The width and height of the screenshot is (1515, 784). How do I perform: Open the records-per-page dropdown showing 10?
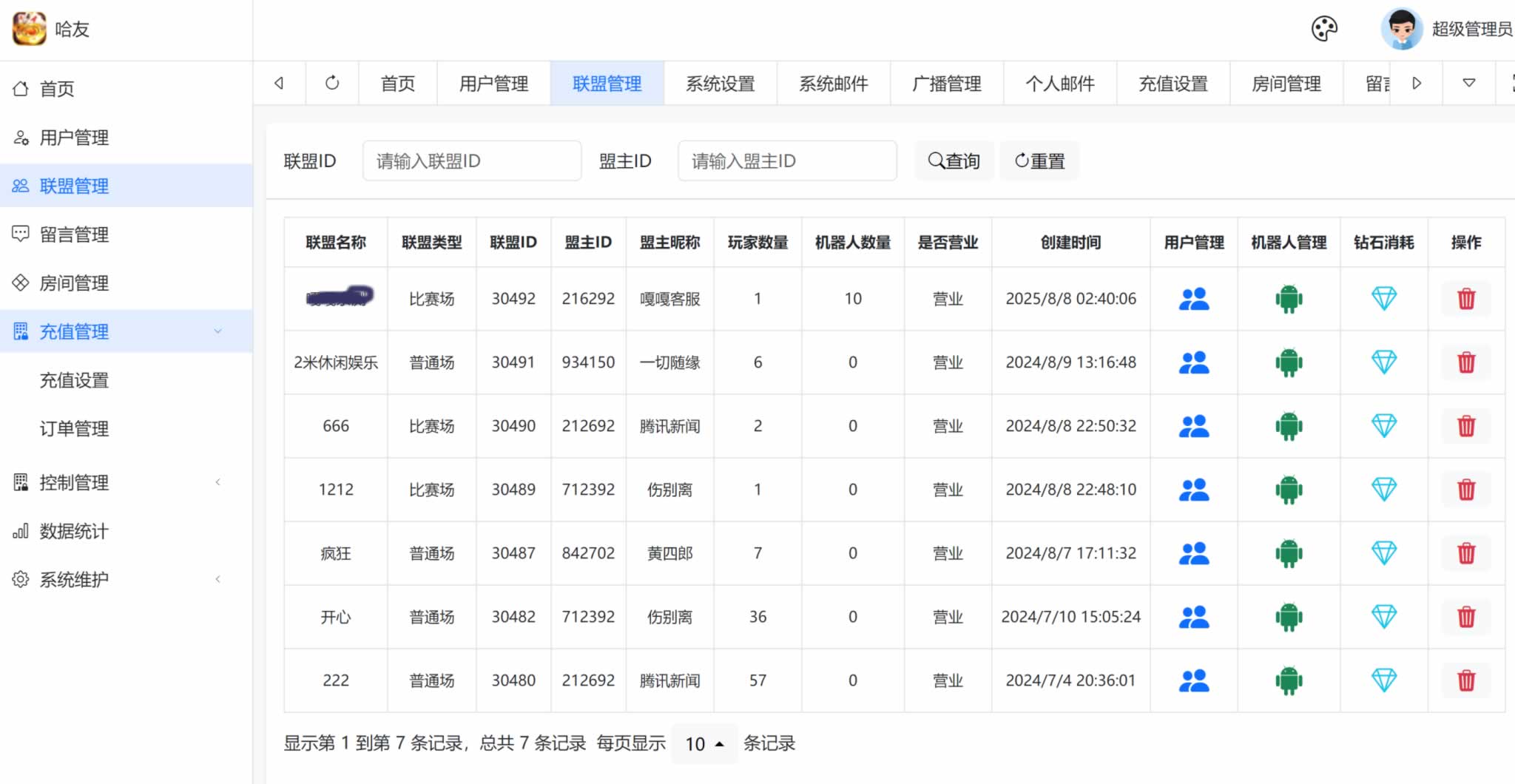pyautogui.click(x=703, y=743)
